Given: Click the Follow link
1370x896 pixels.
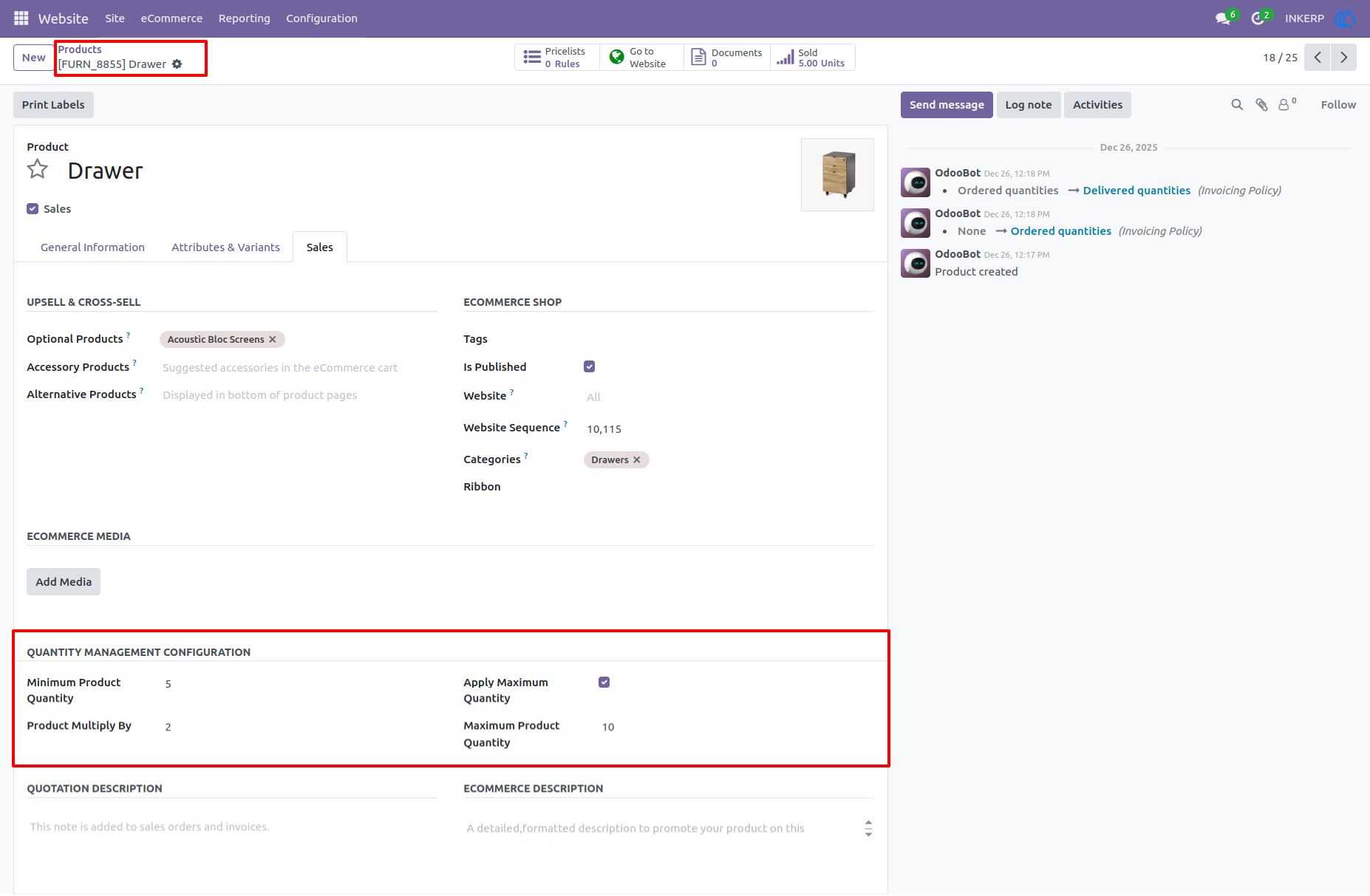Looking at the screenshot, I should tap(1338, 105).
